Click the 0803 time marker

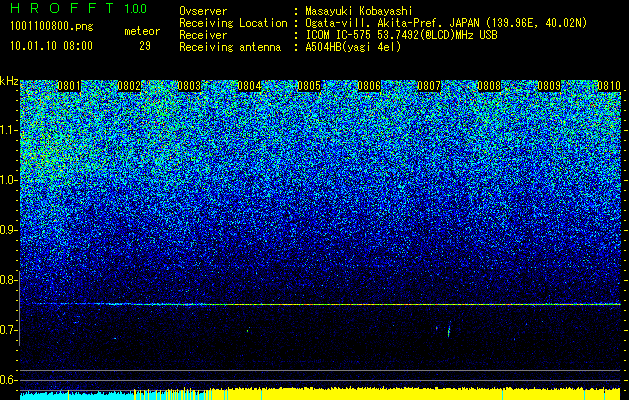pos(189,86)
